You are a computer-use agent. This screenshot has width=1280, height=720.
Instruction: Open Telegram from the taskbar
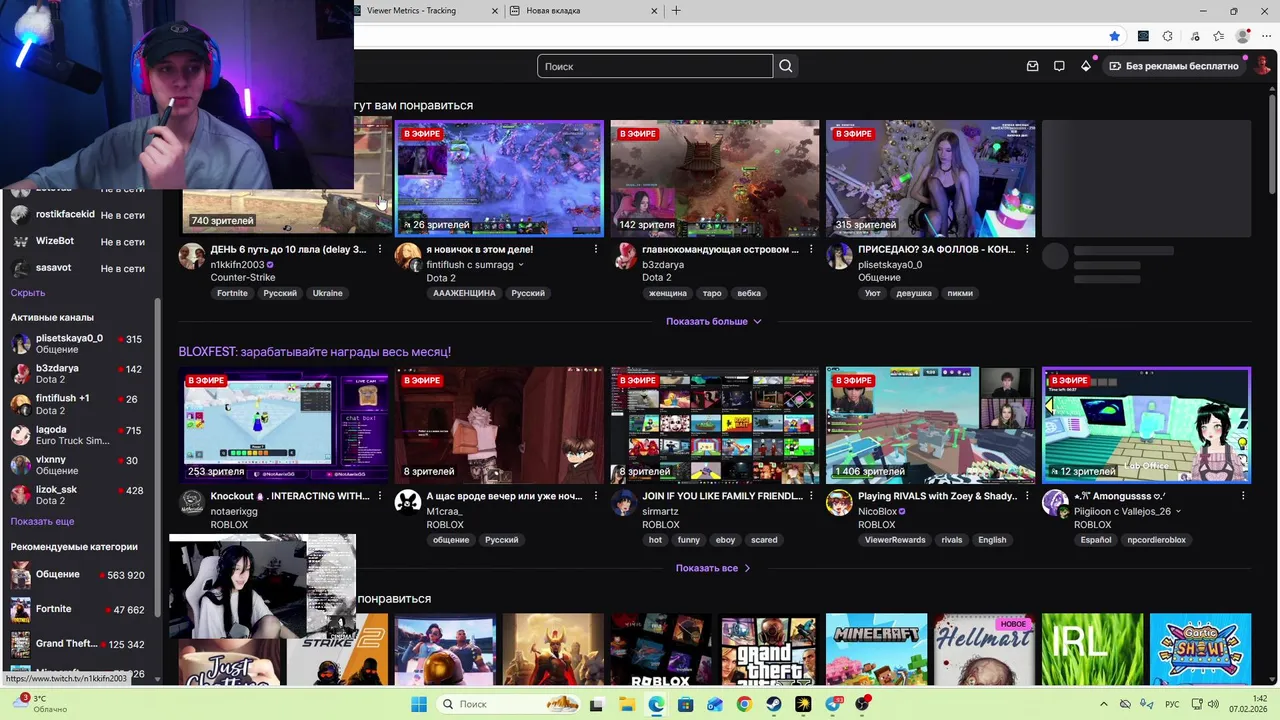pyautogui.click(x=832, y=704)
